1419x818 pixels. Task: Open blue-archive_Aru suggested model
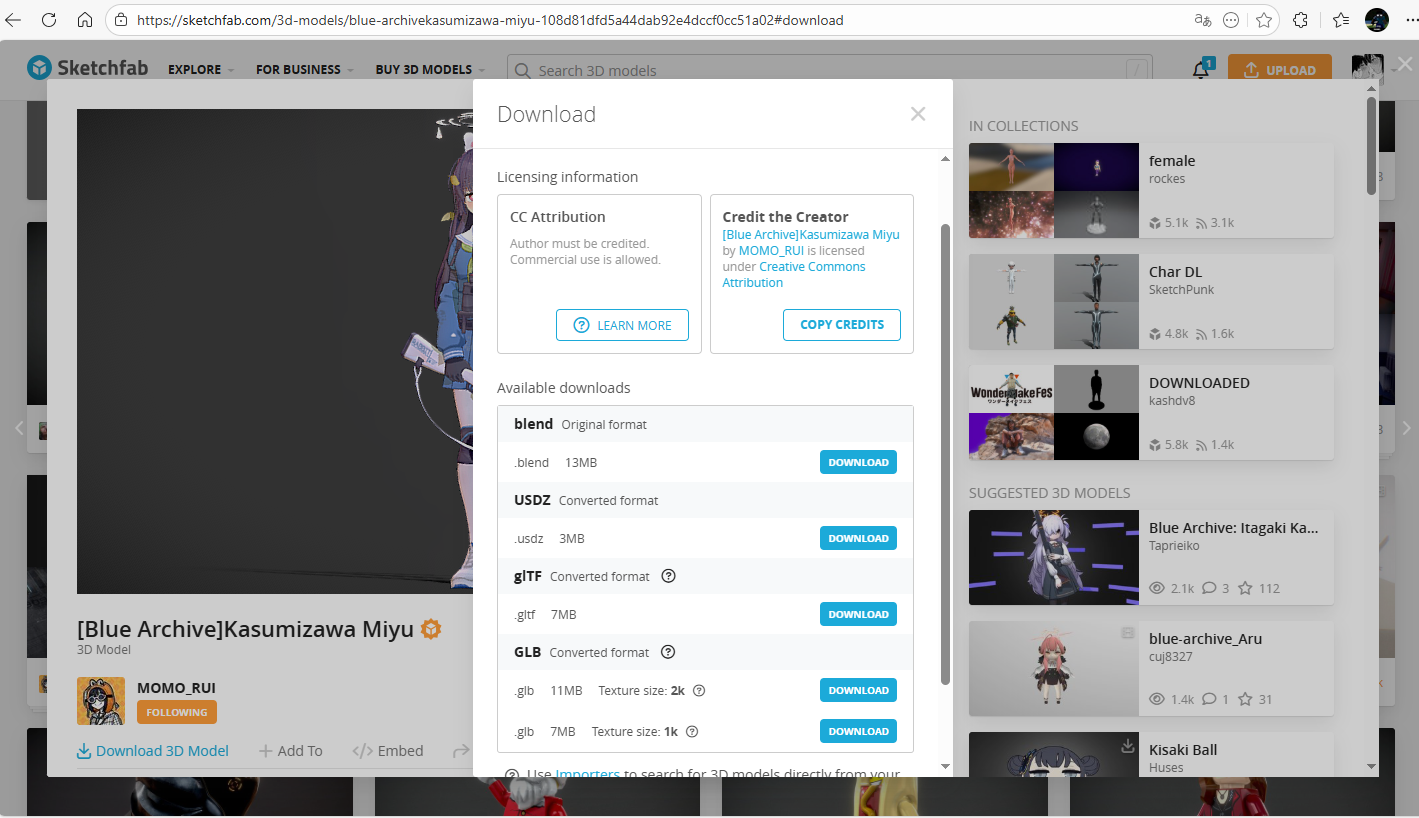1151,668
